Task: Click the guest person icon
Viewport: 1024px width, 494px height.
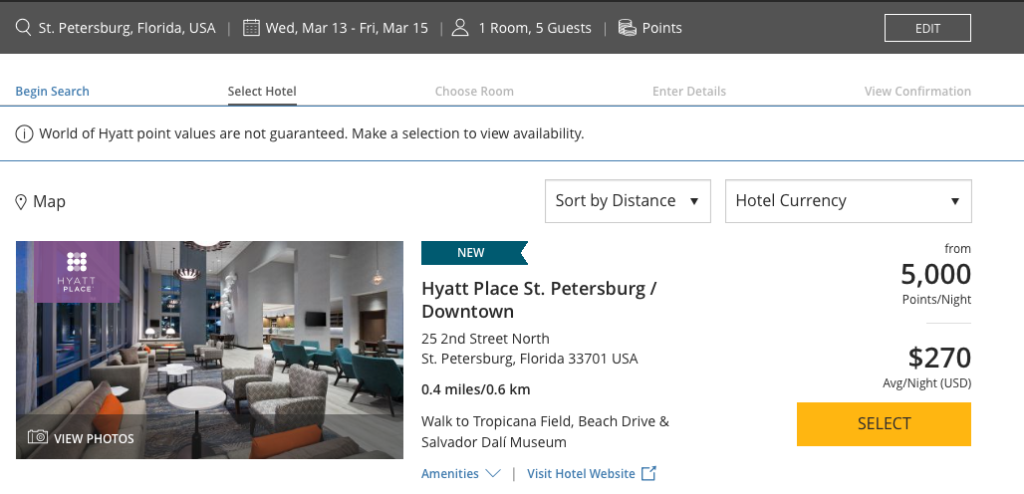Action: click(460, 28)
